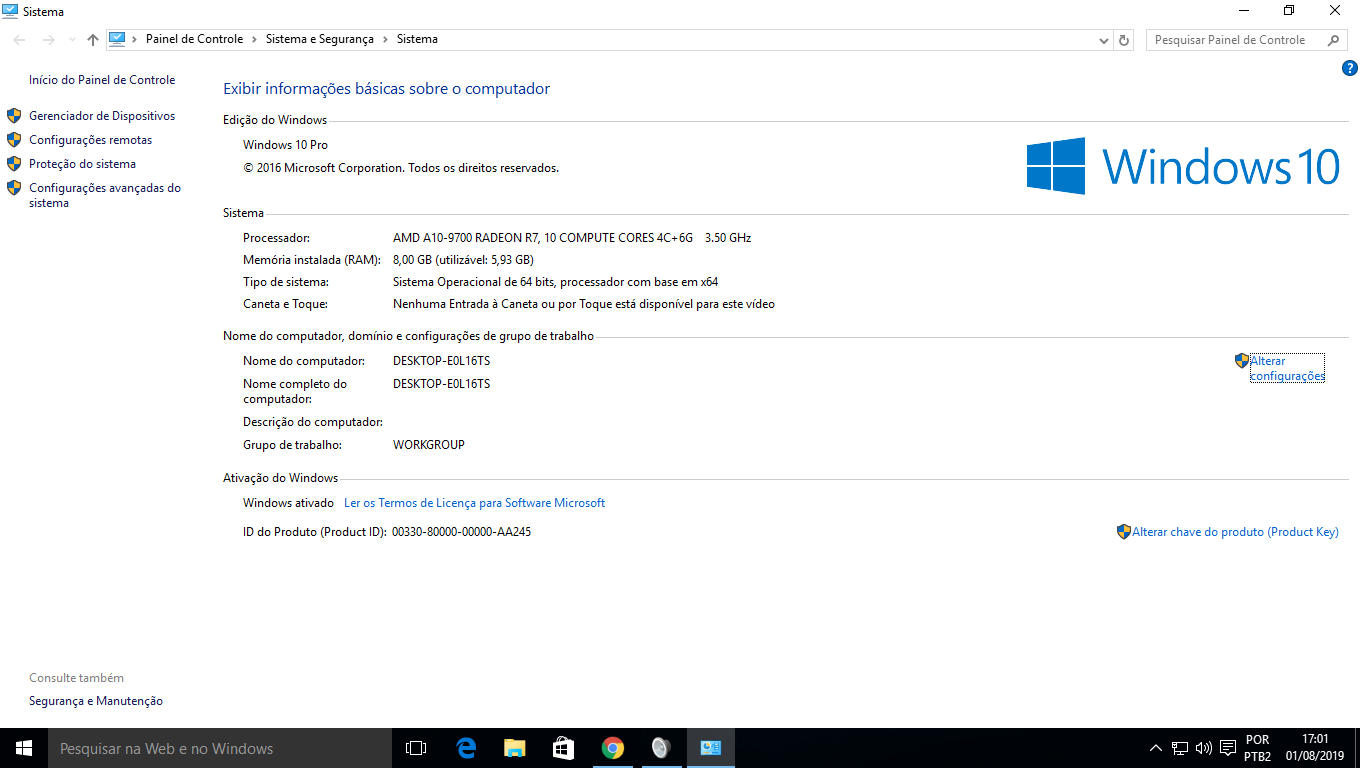Click the Control Panel taskbar button
This screenshot has height=768, width=1360.
click(x=711, y=748)
